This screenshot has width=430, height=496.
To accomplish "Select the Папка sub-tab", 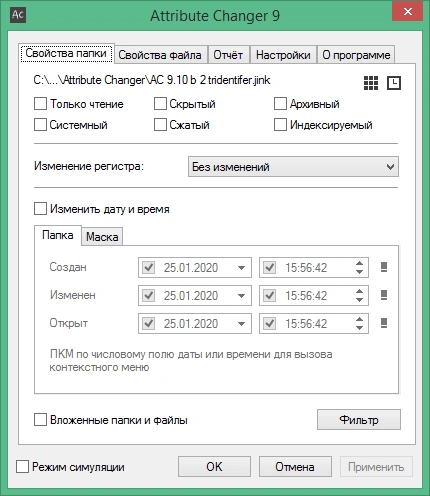I will click(58, 235).
